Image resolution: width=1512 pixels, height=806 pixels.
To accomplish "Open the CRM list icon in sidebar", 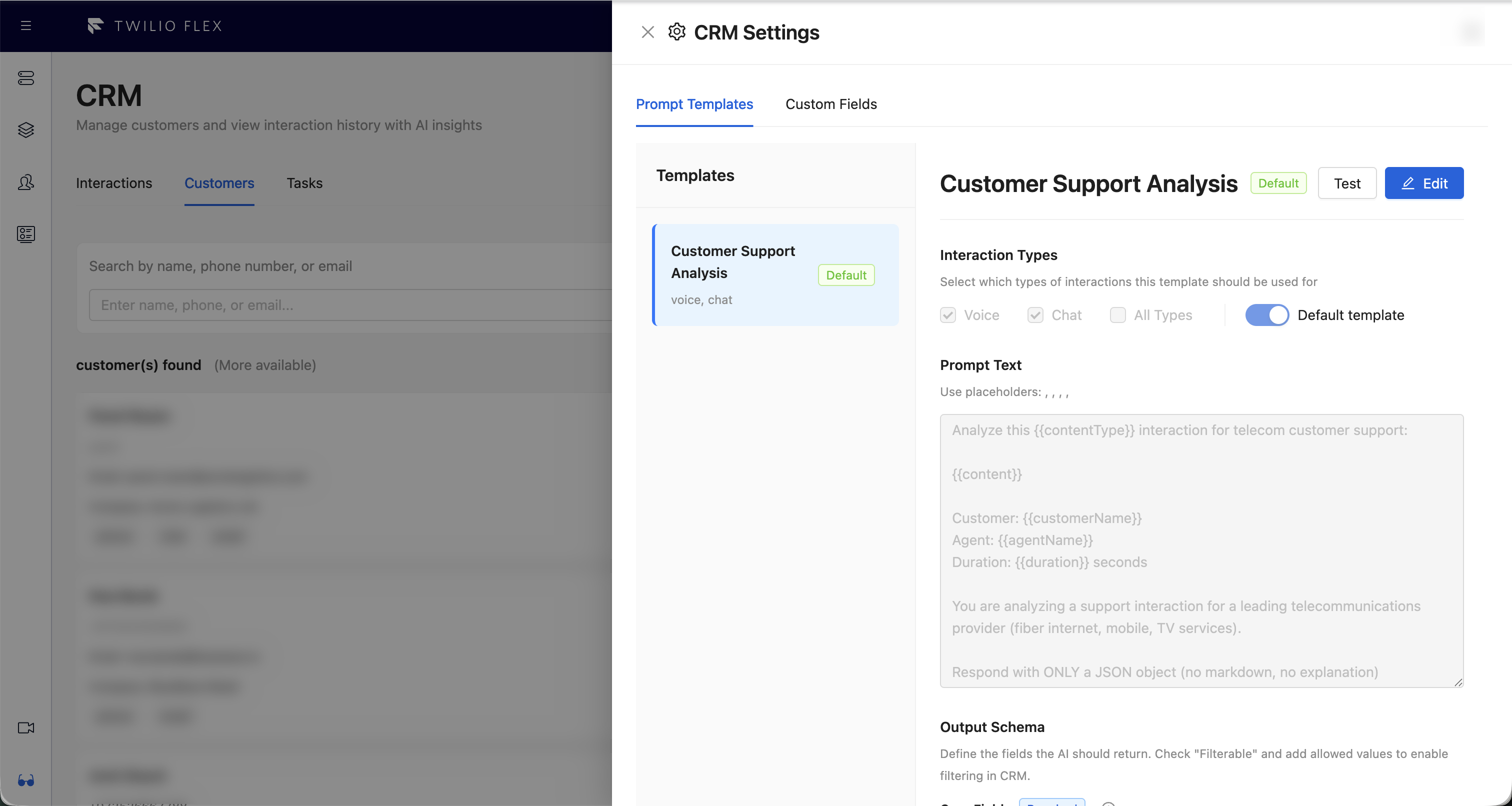I will [26, 234].
